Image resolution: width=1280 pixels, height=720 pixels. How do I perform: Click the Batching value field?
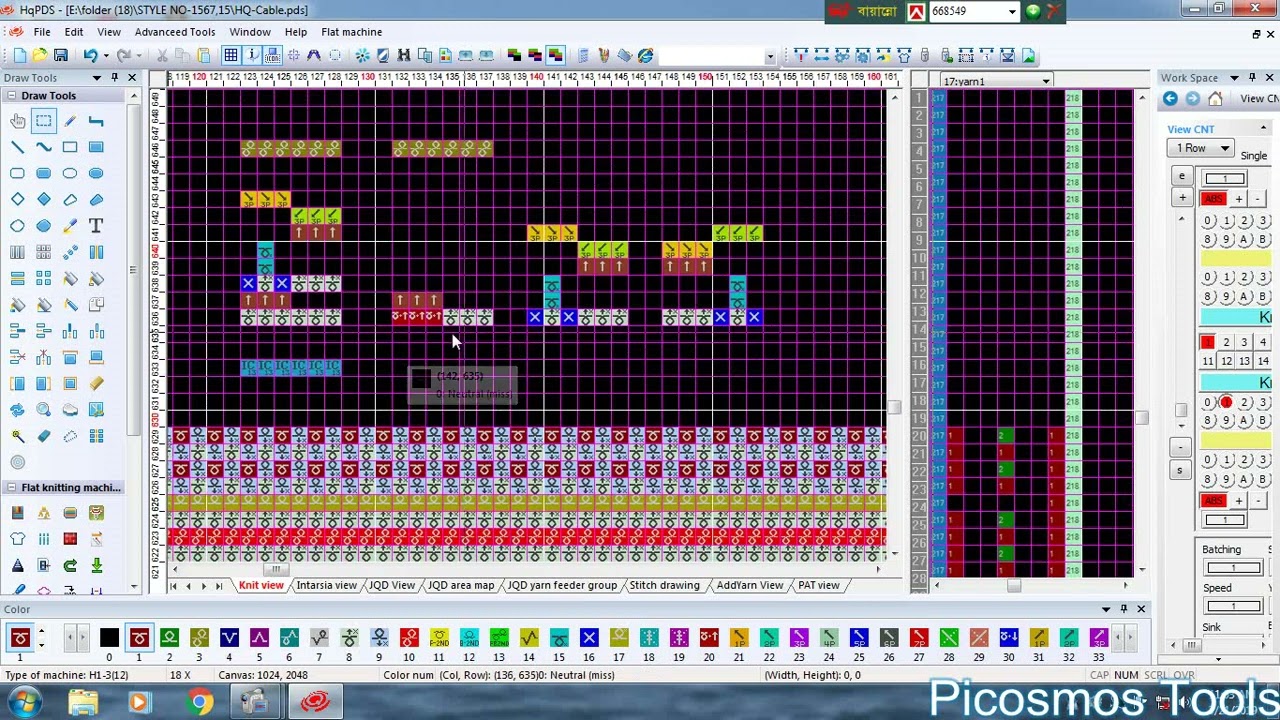pos(1233,568)
